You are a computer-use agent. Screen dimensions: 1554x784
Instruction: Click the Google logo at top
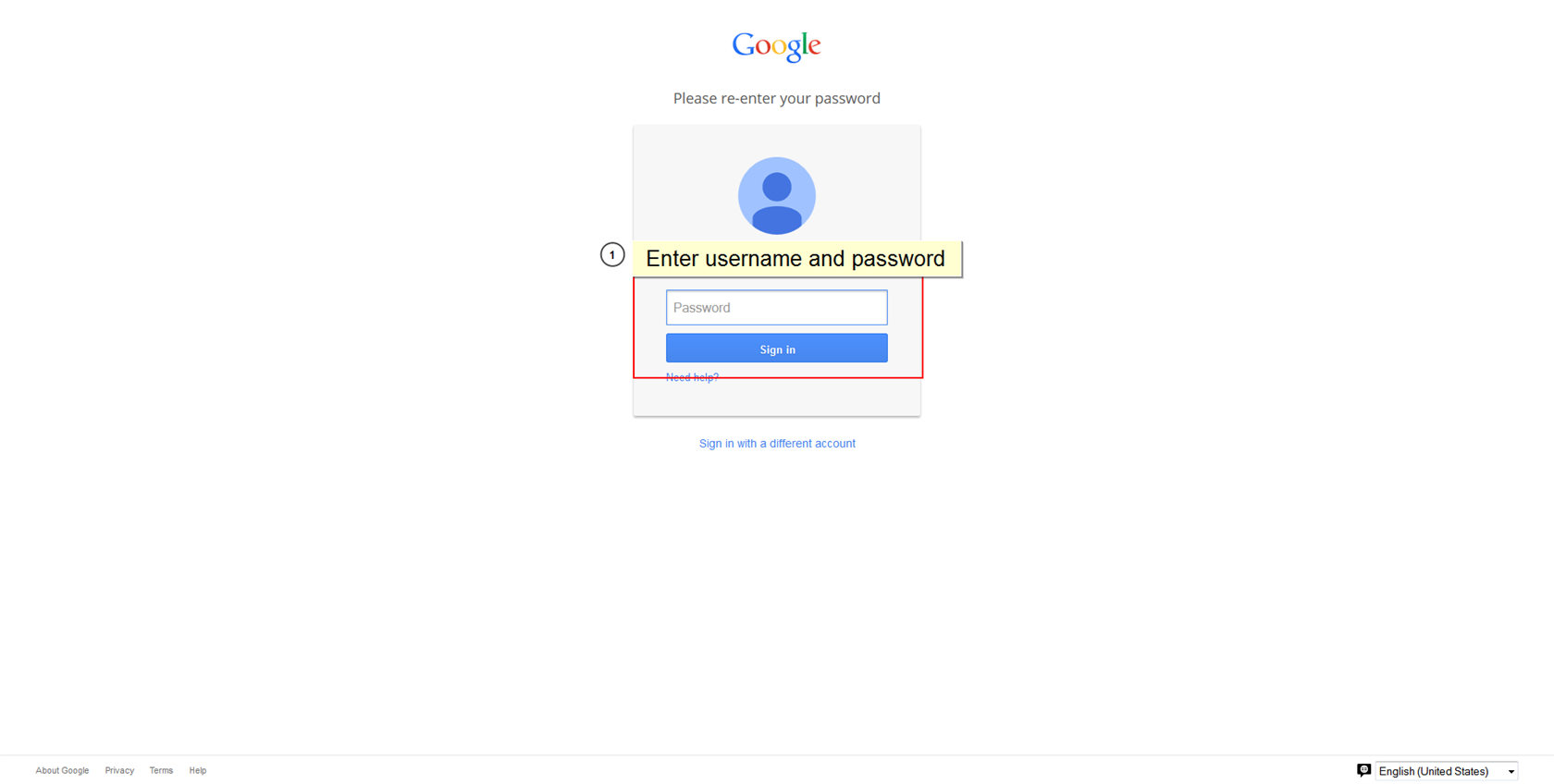(x=776, y=45)
